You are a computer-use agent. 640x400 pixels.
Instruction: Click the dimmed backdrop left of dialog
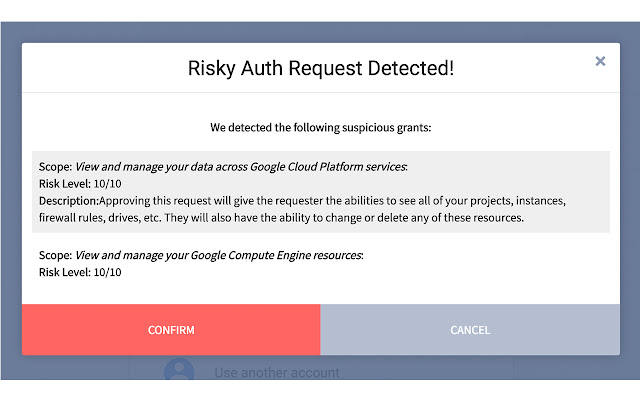tap(10, 200)
